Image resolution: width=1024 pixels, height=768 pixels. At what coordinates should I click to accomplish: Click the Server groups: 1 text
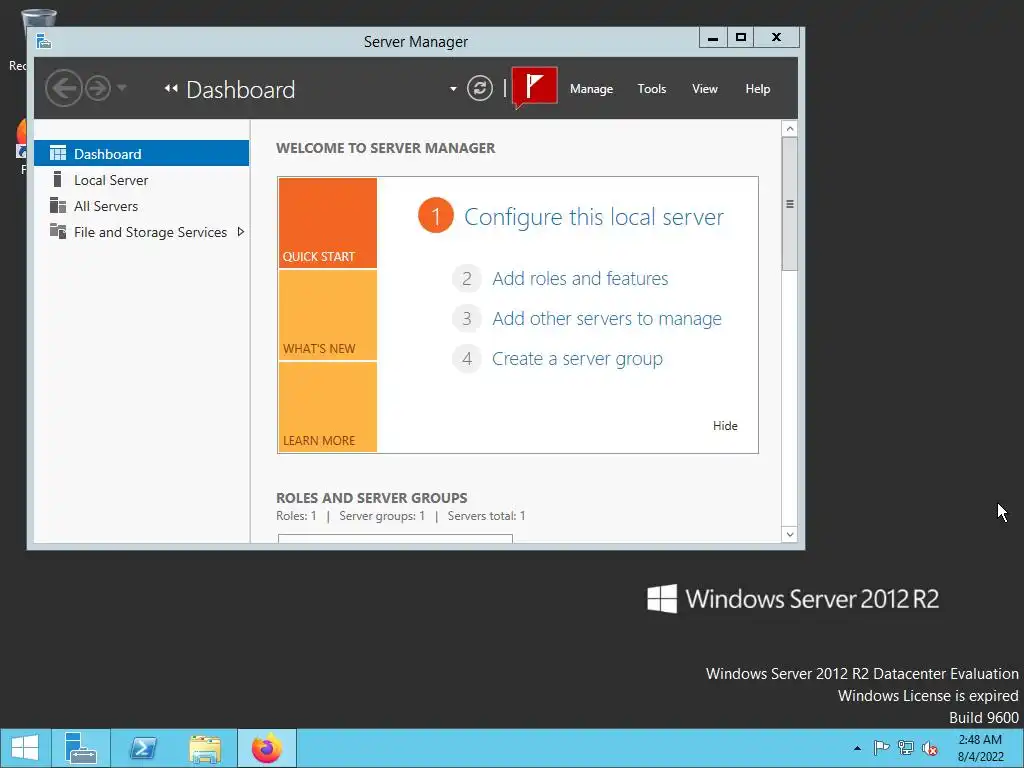coord(382,516)
